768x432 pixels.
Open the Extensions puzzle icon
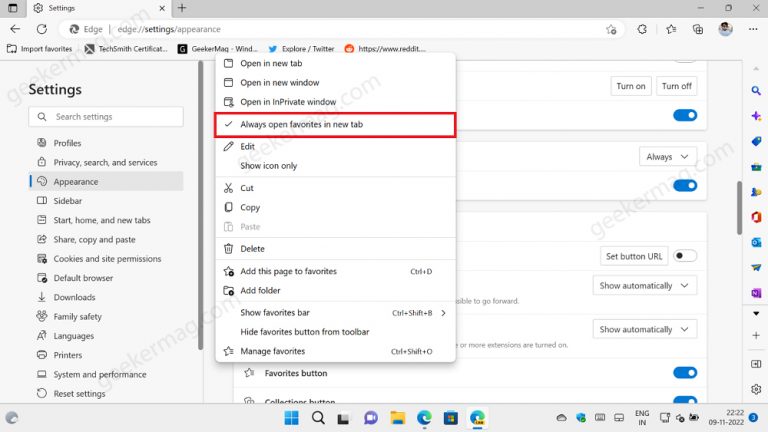click(642, 29)
